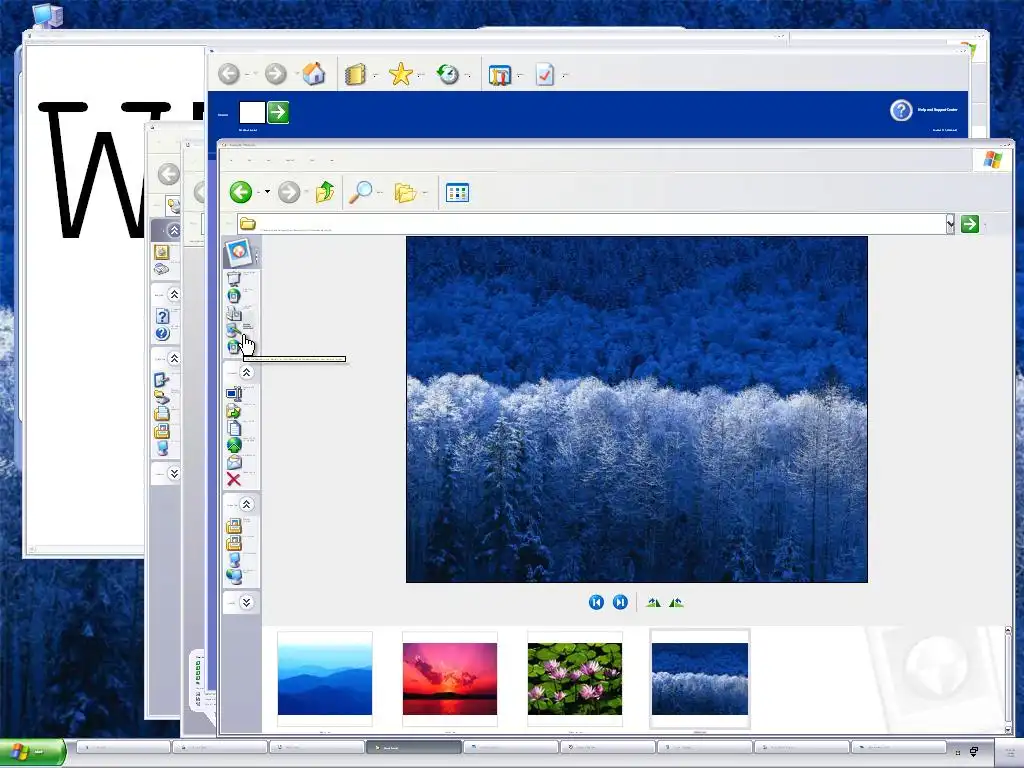E-mail this file using envelope icon

tap(234, 462)
